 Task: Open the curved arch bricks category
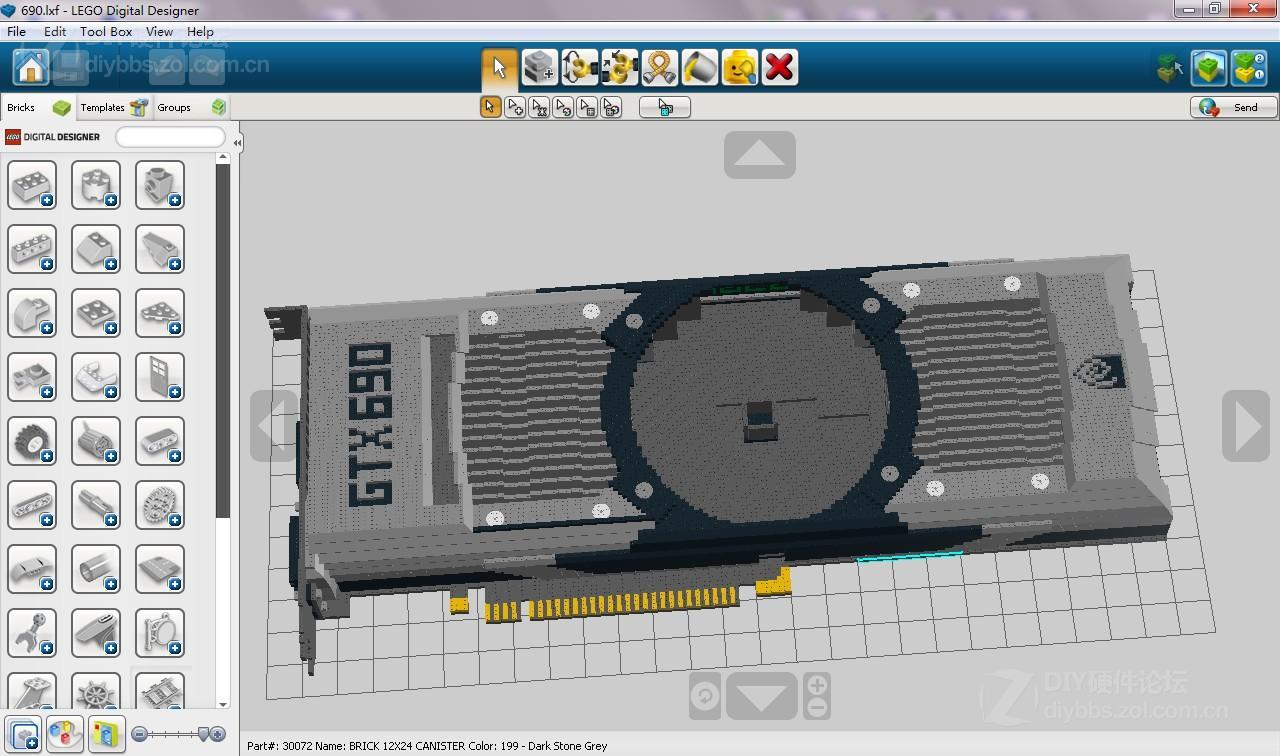[x=32, y=313]
